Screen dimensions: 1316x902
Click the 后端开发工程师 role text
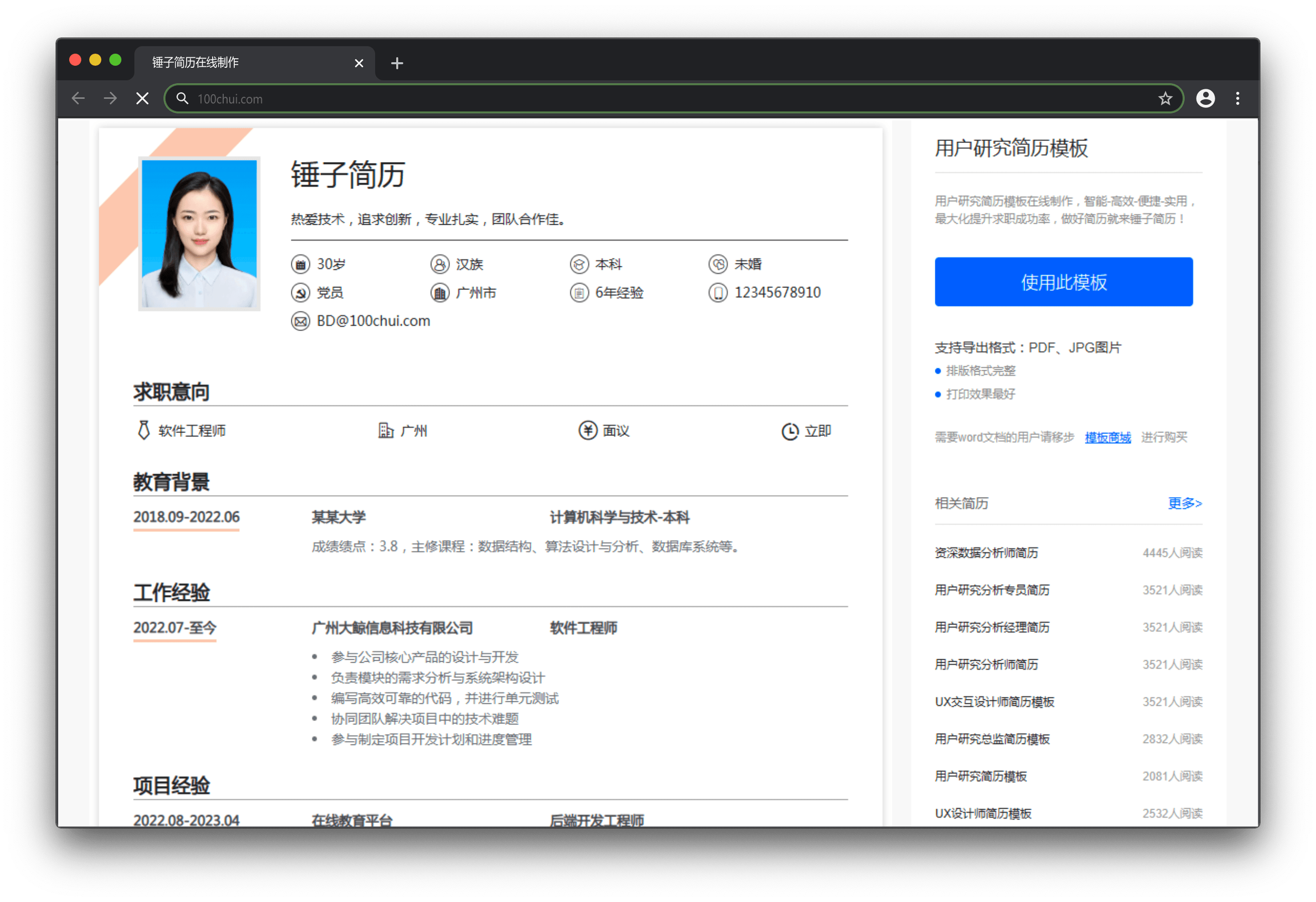pyautogui.click(x=596, y=820)
